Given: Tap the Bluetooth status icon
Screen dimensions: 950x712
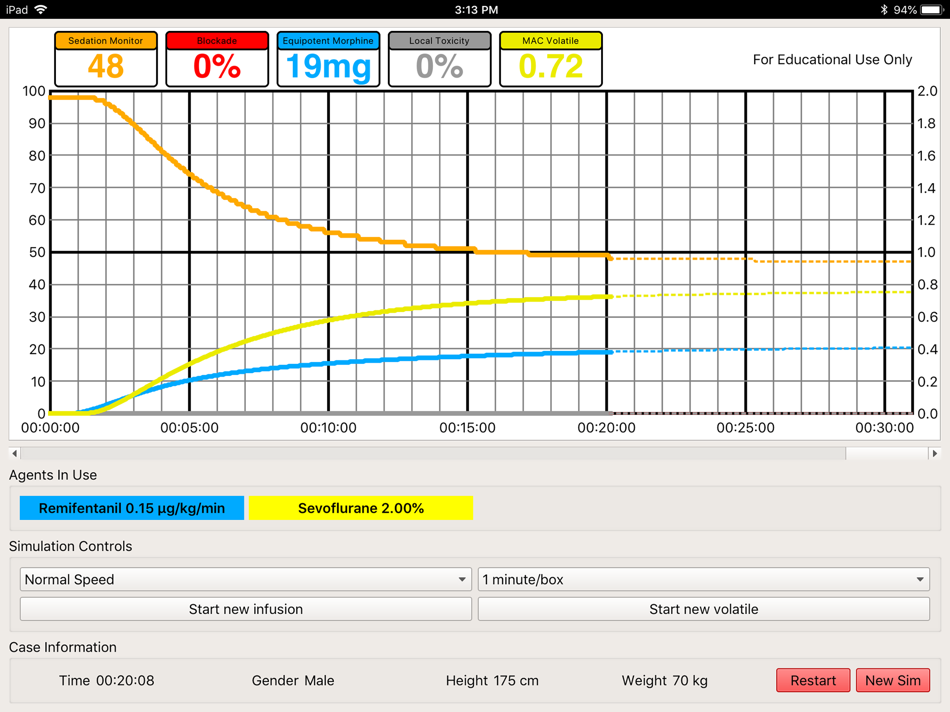Looking at the screenshot, I should (884, 10).
